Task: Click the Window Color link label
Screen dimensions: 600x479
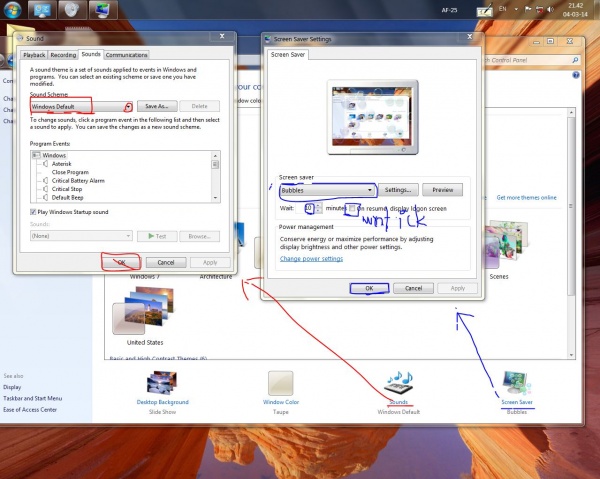Action: 280,402
